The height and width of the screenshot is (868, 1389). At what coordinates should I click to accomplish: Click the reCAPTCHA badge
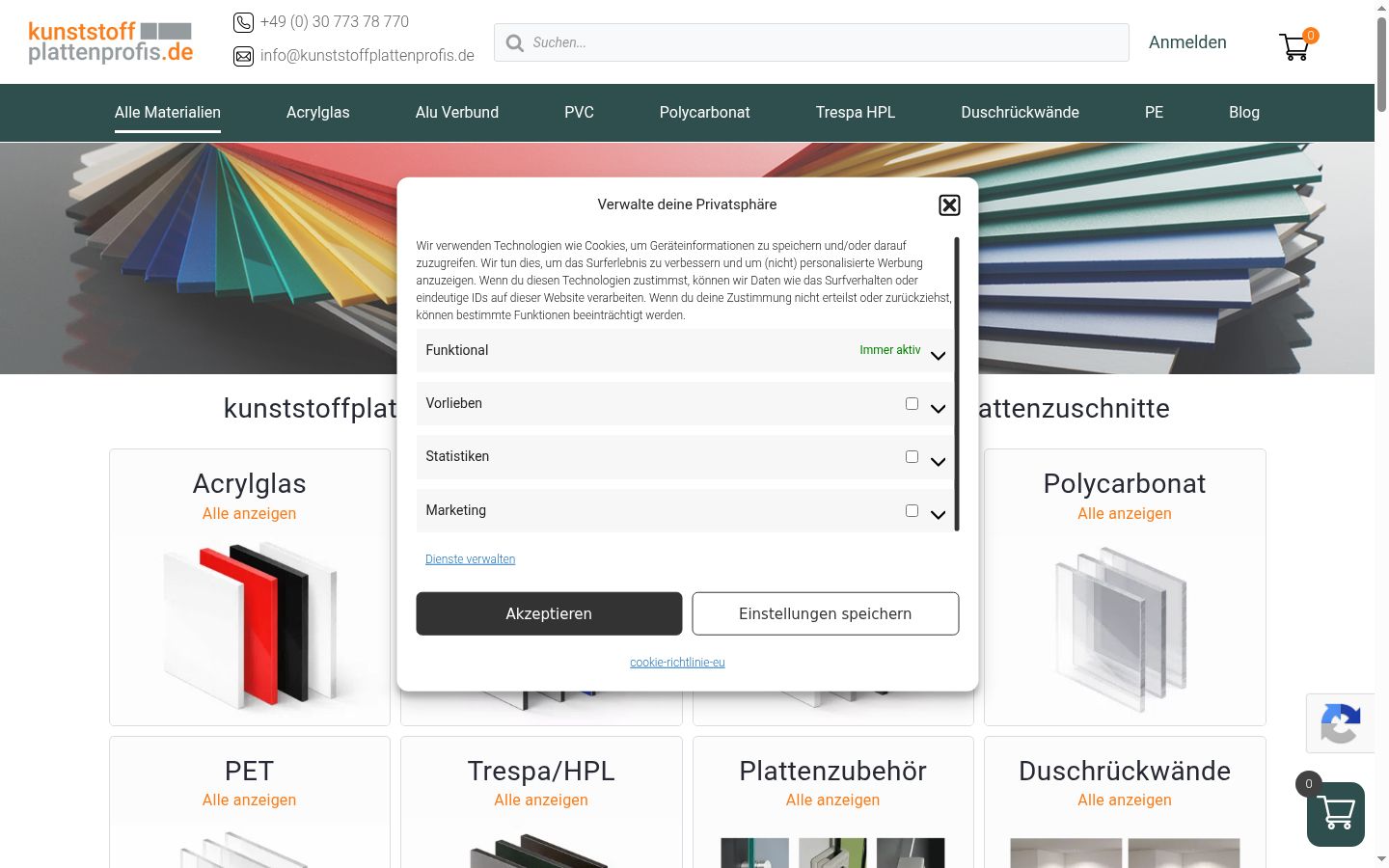pyautogui.click(x=1341, y=723)
